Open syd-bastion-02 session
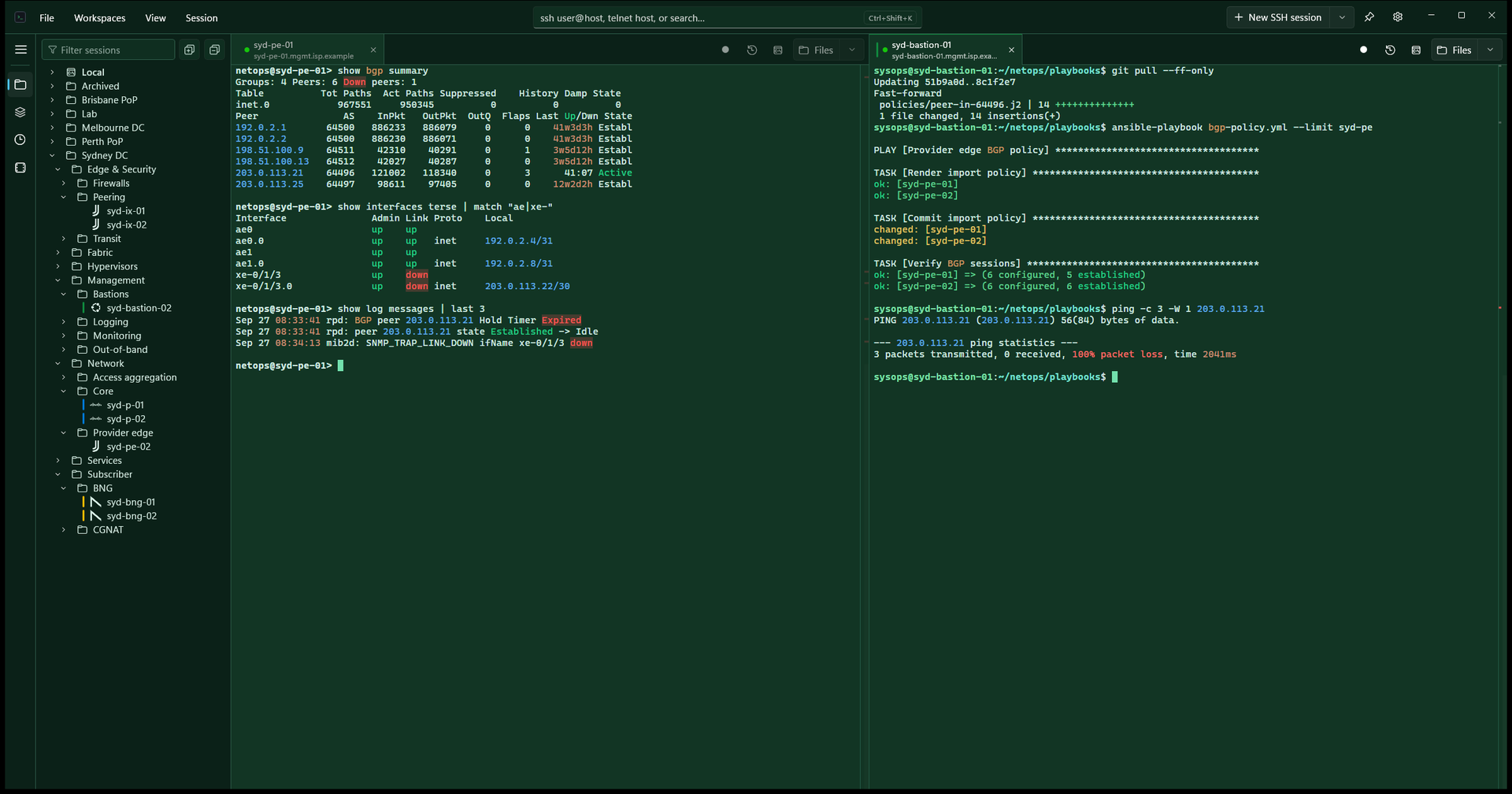This screenshot has height=794, width=1512. [139, 308]
